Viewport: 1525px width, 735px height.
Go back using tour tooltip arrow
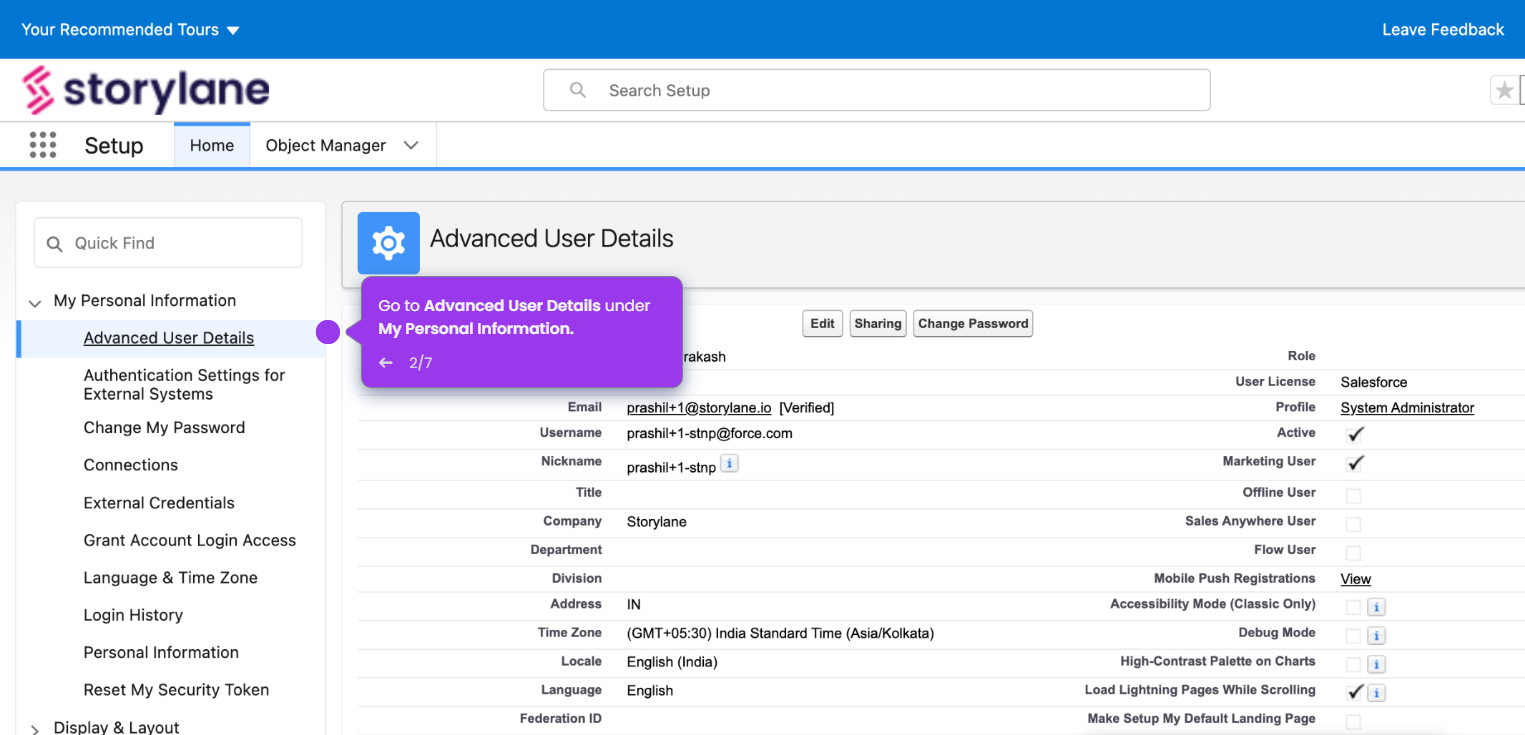[386, 363]
